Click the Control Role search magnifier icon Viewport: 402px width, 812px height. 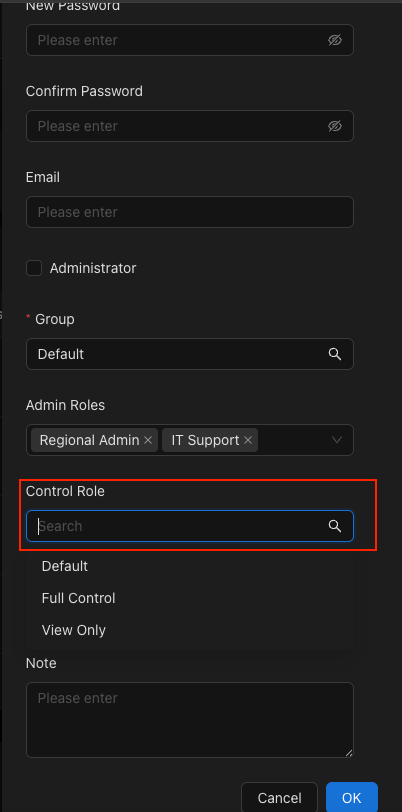(335, 526)
